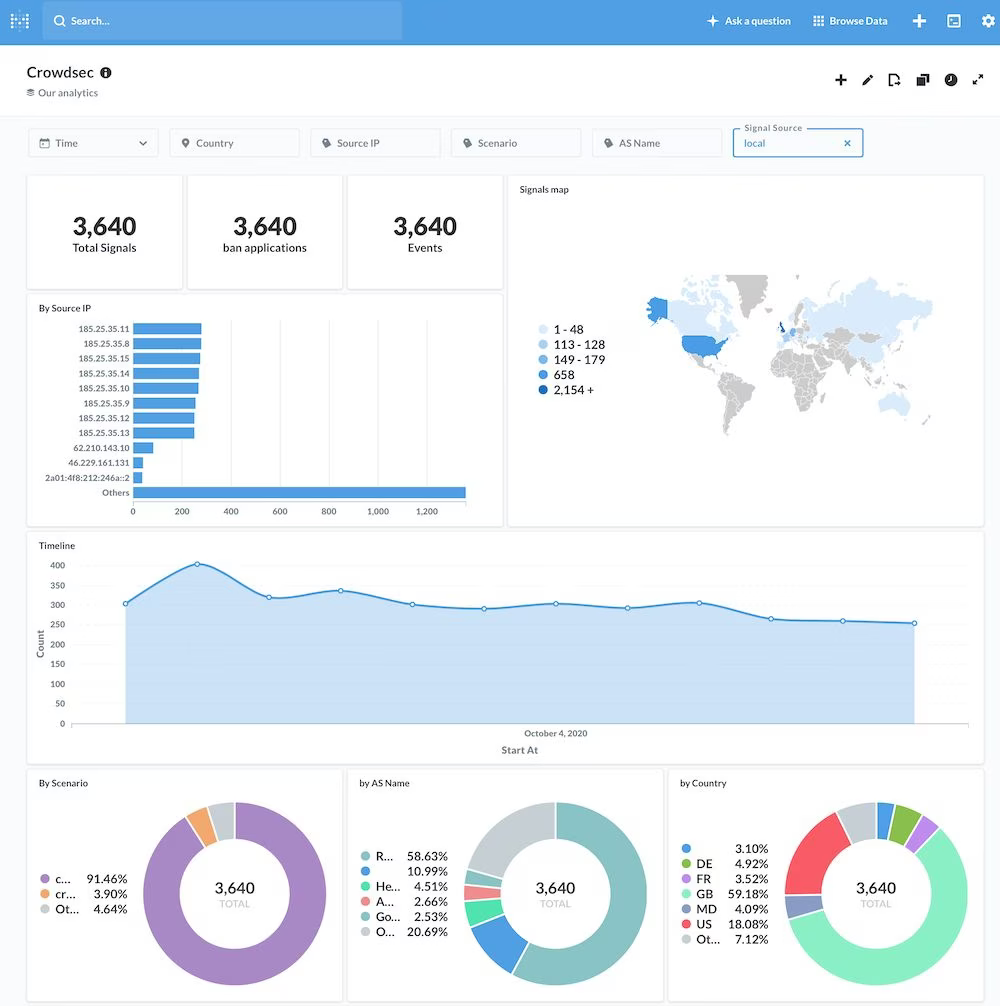Click the Go... 2.53% AS Name legend entry

(x=404, y=916)
